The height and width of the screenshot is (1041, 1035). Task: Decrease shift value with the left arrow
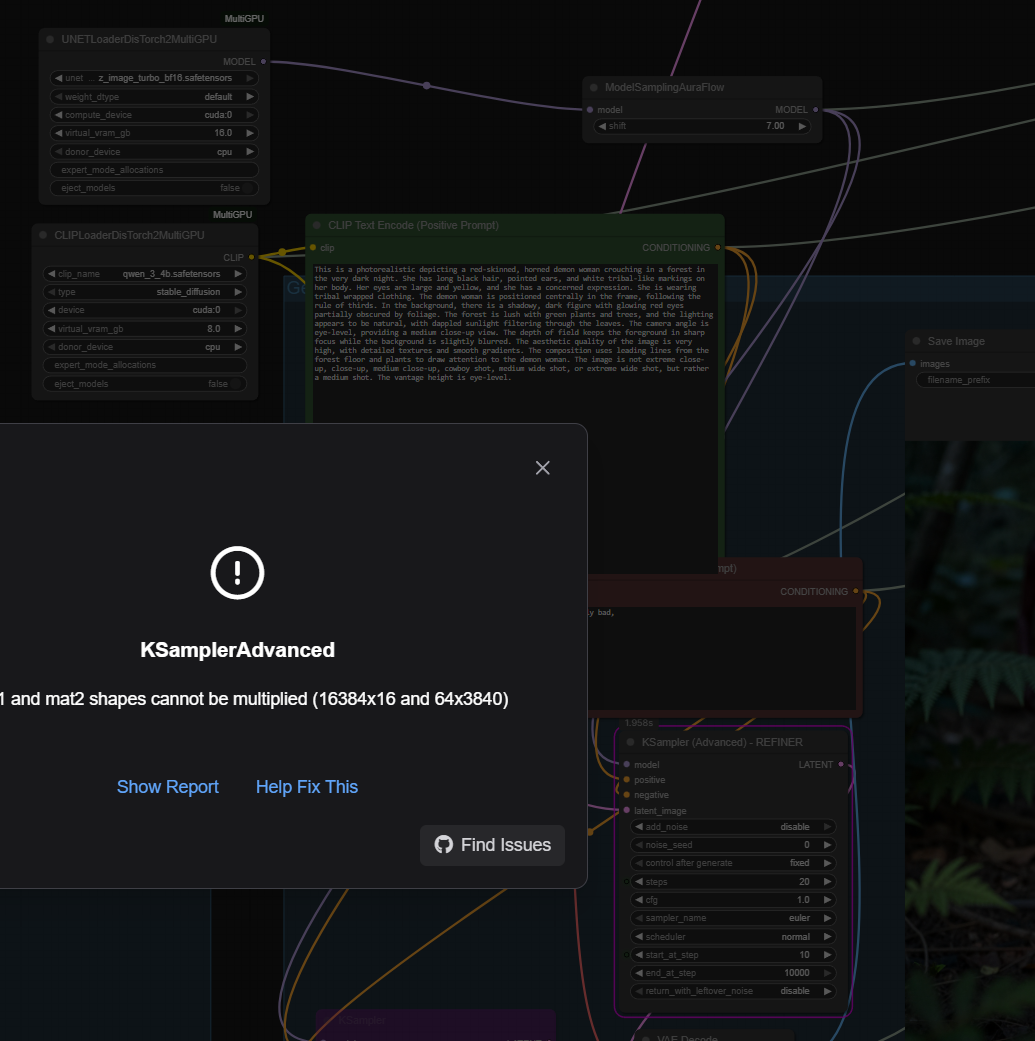coord(602,125)
